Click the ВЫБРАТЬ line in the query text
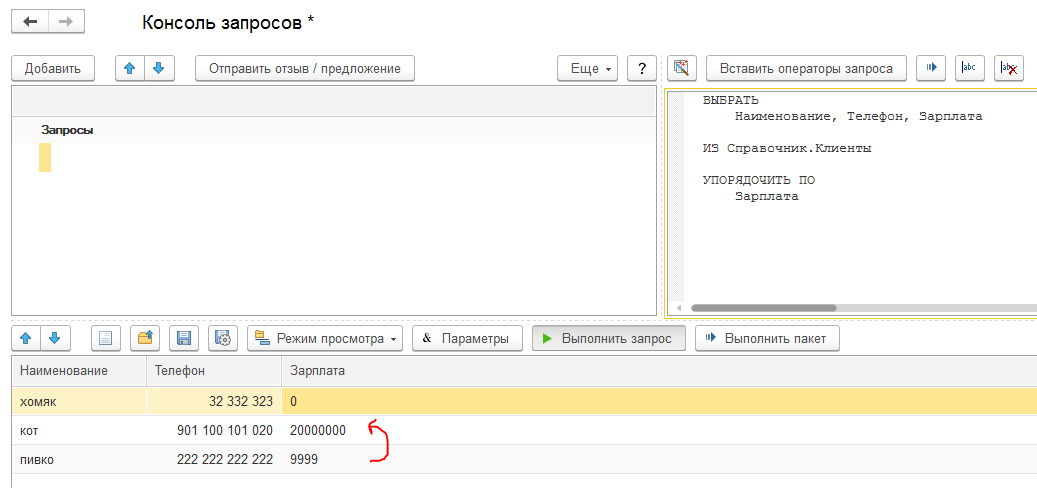 pyautogui.click(x=731, y=101)
